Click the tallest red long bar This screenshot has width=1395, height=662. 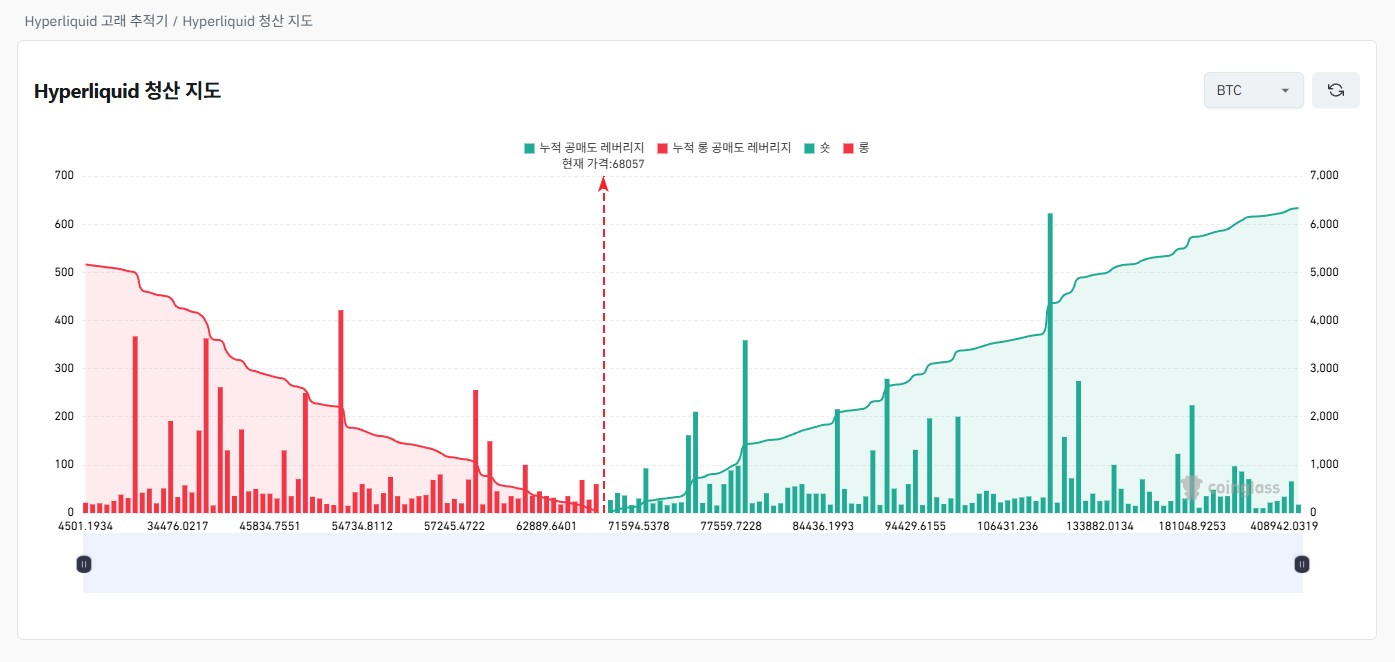(341, 411)
